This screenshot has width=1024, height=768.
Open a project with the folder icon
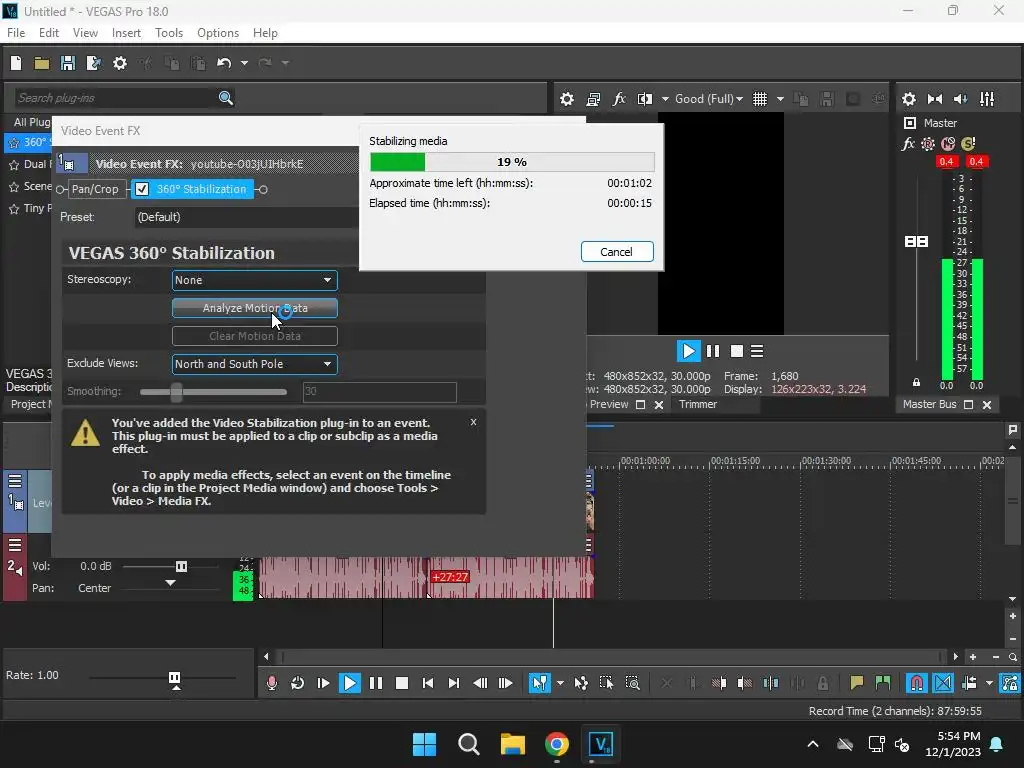pyautogui.click(x=42, y=63)
